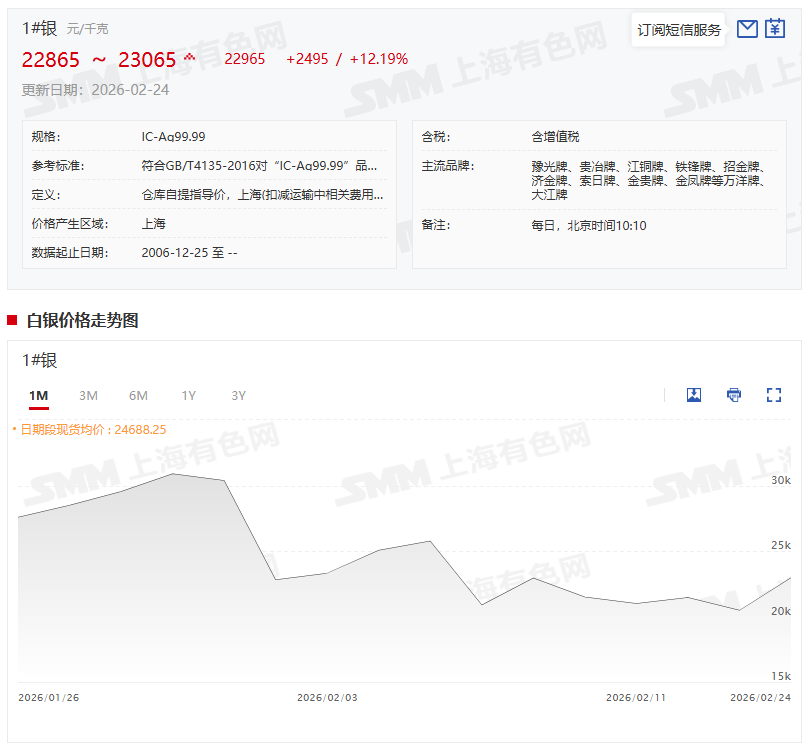
Task: Select the 1Y chart range
Action: [188, 396]
